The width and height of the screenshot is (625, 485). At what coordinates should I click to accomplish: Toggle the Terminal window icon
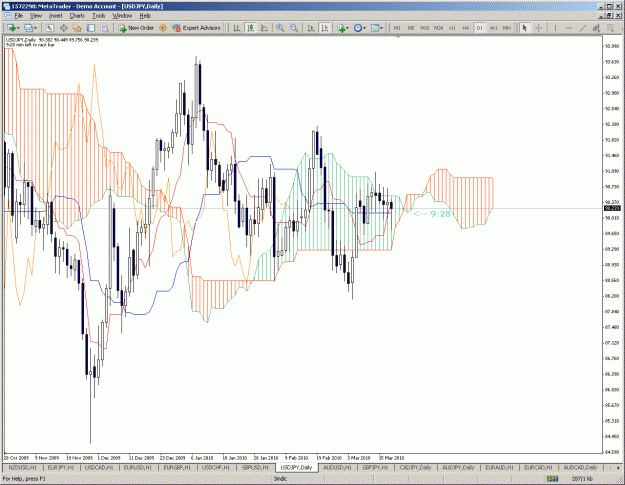(91, 28)
